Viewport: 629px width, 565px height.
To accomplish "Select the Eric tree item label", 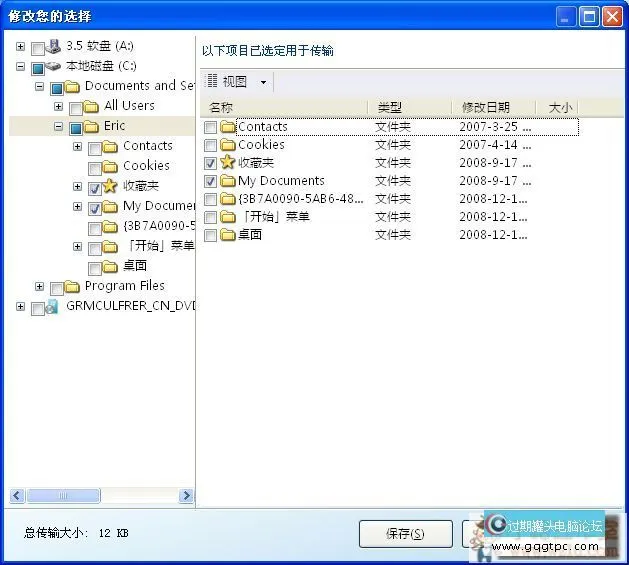I will 114,126.
